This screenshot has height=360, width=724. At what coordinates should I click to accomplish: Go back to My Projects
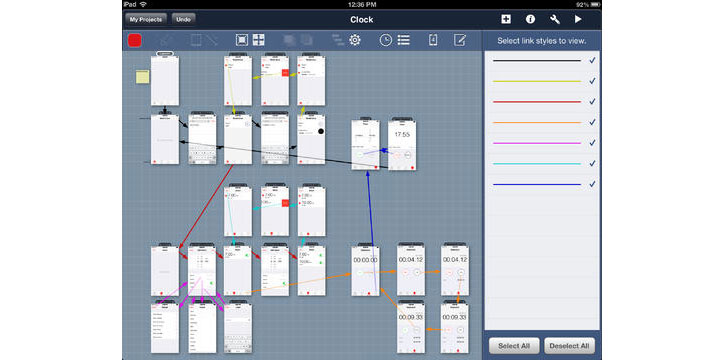coord(145,20)
